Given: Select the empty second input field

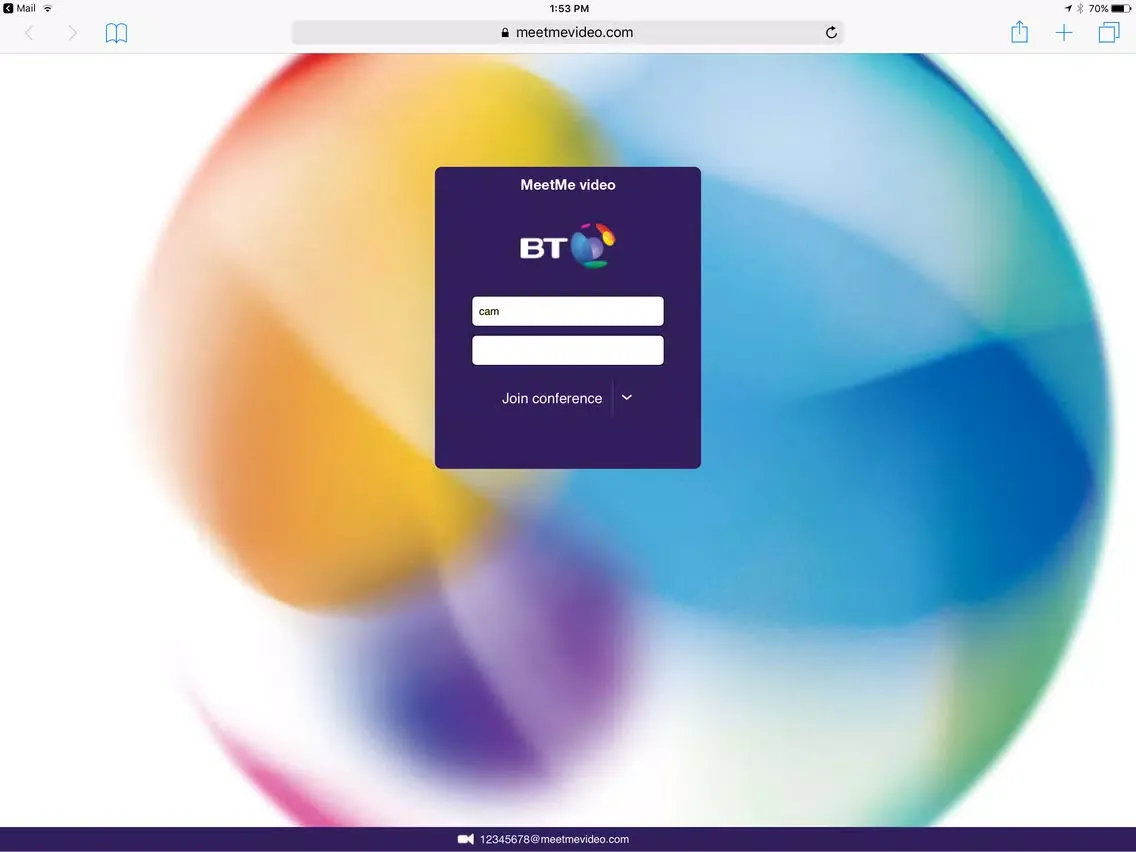Looking at the screenshot, I should pyautogui.click(x=567, y=350).
